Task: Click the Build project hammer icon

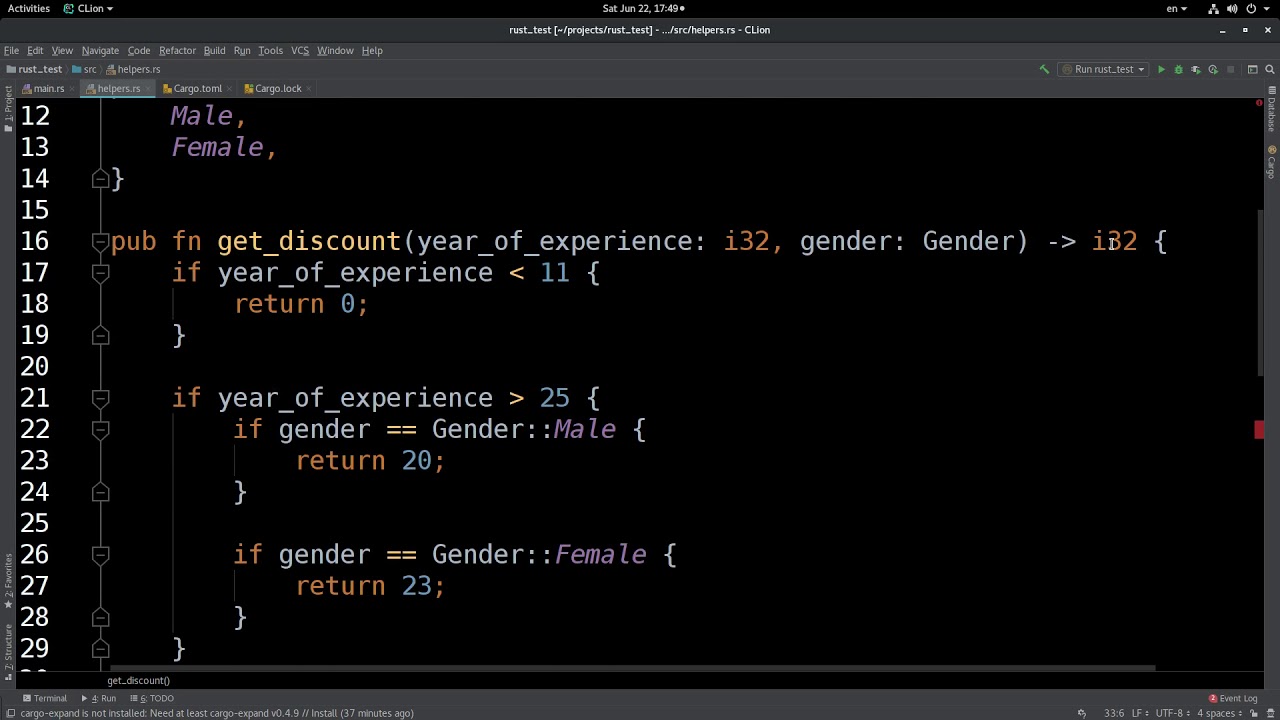Action: [1044, 69]
